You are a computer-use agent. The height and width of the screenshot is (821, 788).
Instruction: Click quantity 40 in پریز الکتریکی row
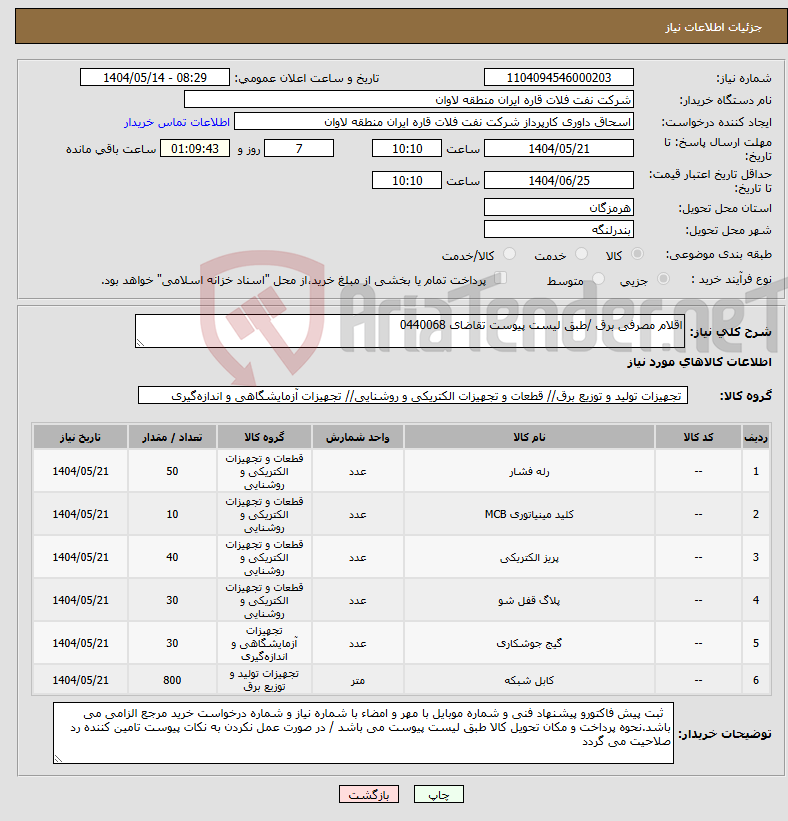coord(172,557)
